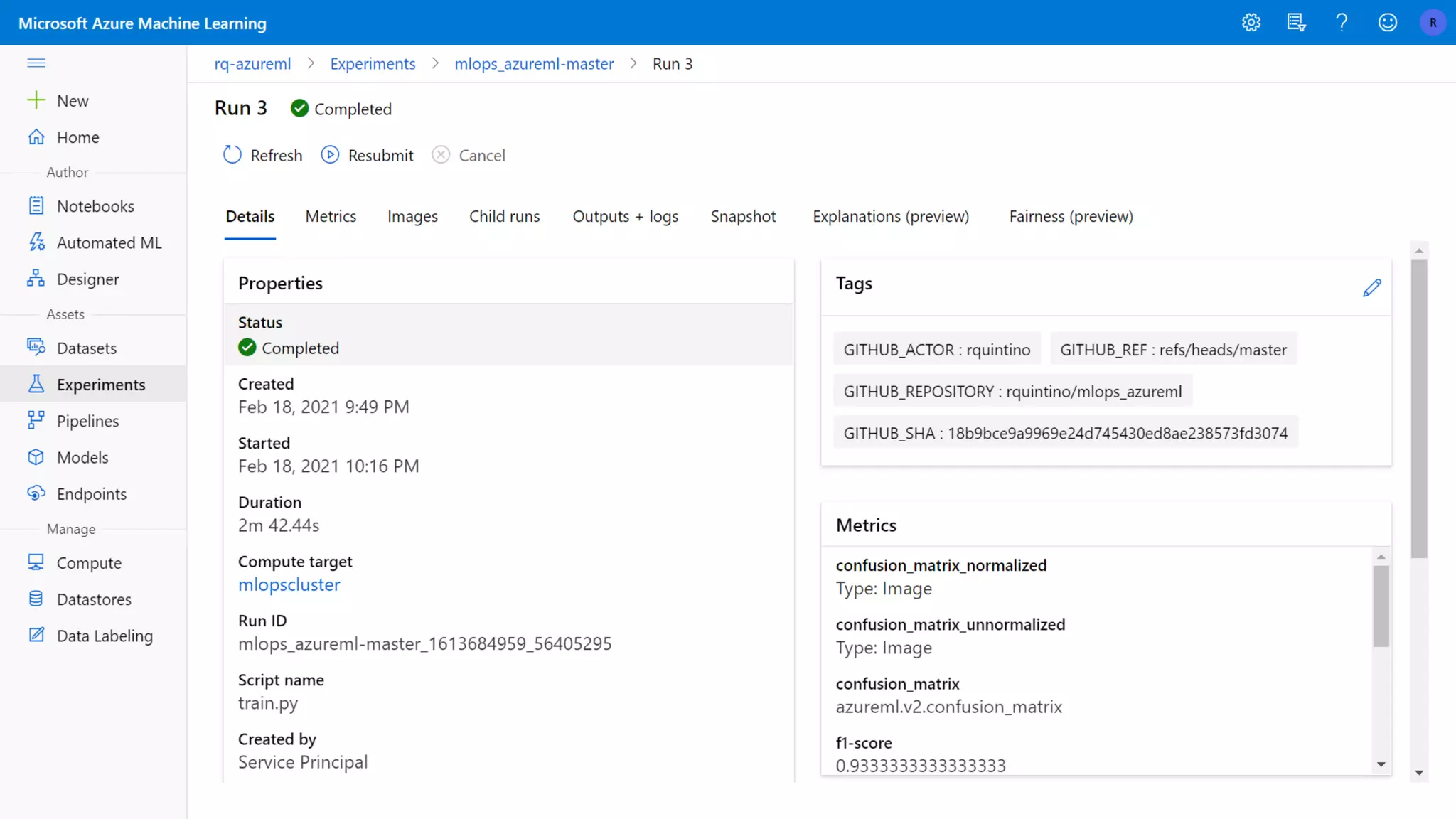Open the Snapshot tab
1456x819 pixels.
[x=743, y=216]
